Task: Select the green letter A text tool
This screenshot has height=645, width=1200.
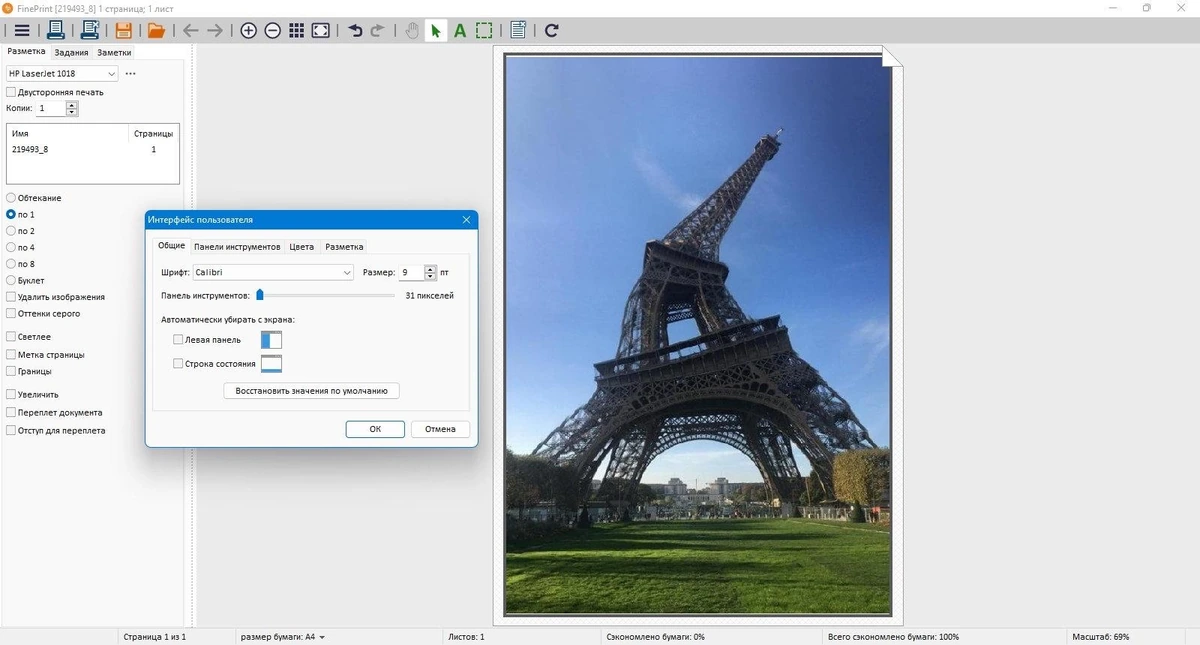Action: tap(460, 30)
